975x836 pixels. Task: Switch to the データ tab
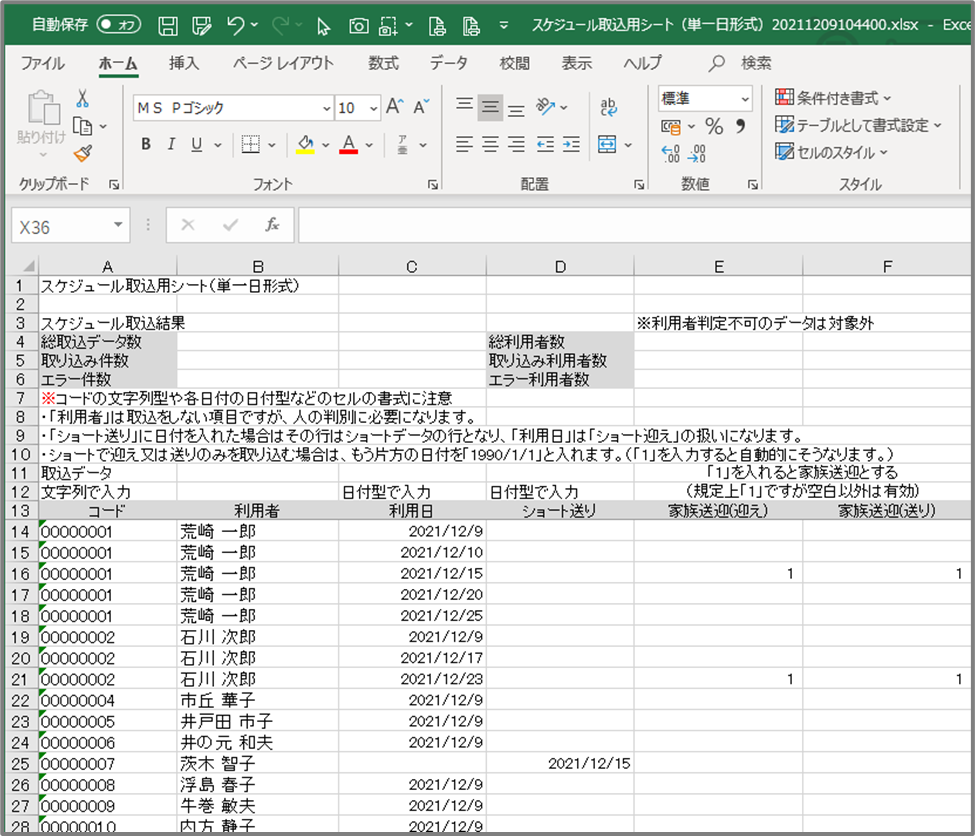[x=448, y=63]
